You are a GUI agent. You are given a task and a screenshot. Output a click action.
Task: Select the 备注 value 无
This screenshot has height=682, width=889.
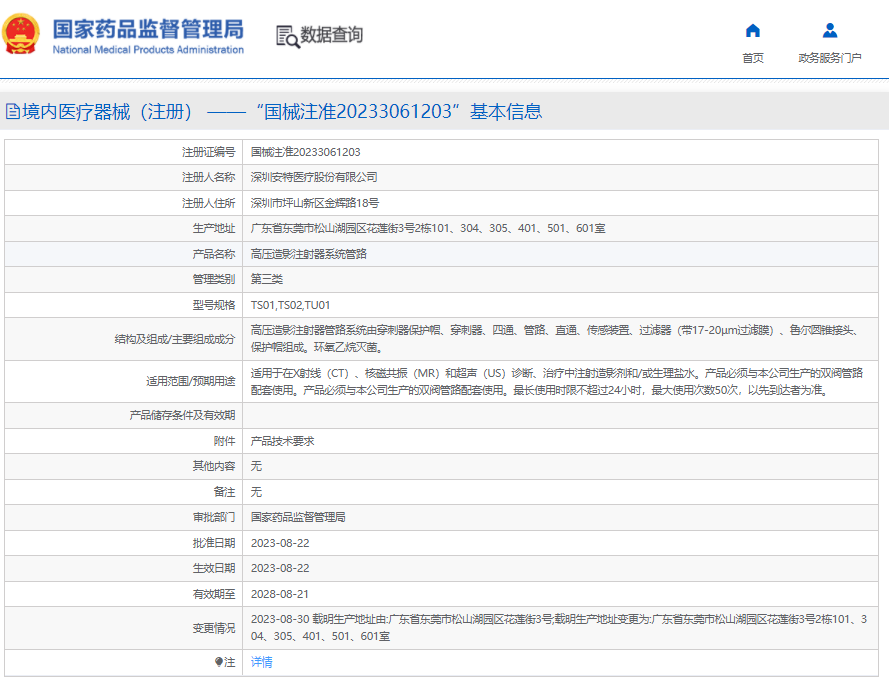point(256,492)
